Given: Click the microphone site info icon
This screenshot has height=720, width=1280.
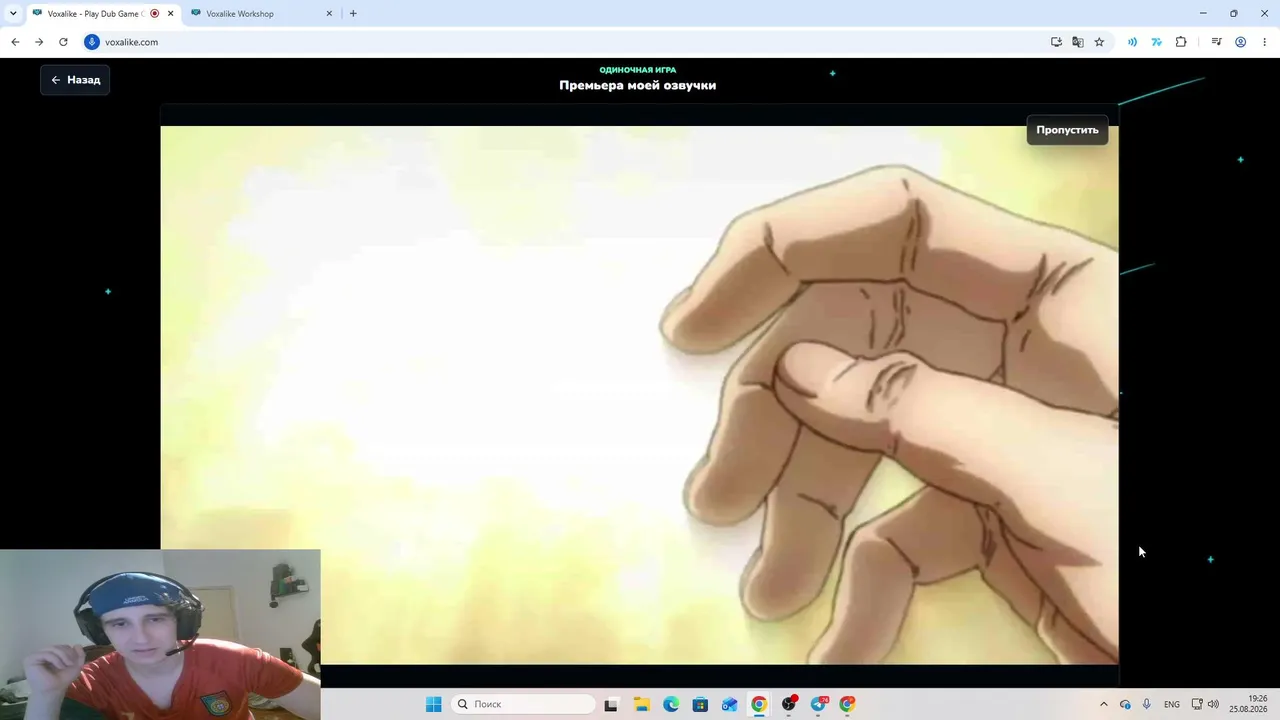Looking at the screenshot, I should pos(92,42).
